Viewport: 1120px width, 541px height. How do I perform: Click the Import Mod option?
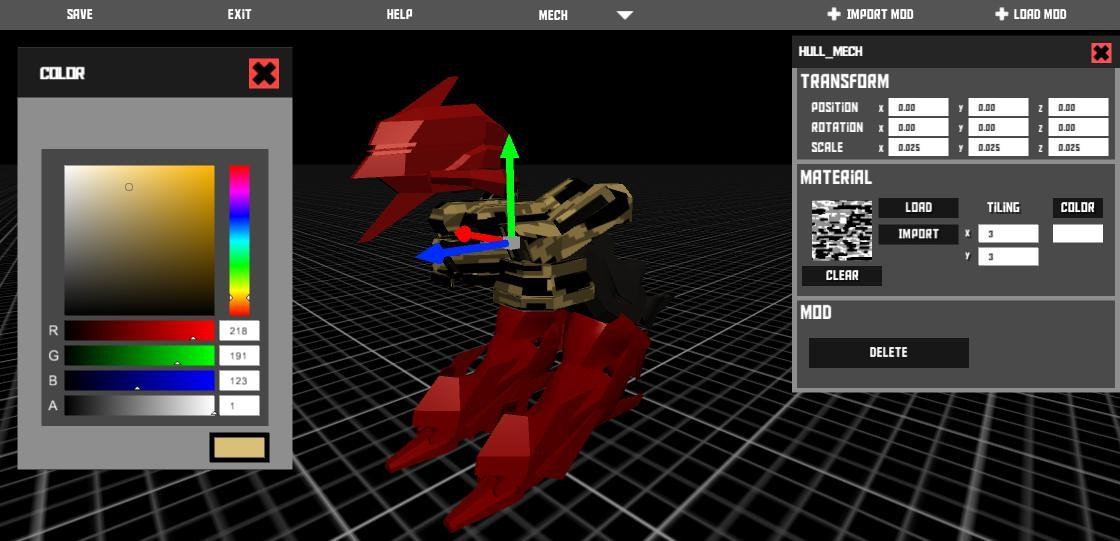click(x=880, y=14)
